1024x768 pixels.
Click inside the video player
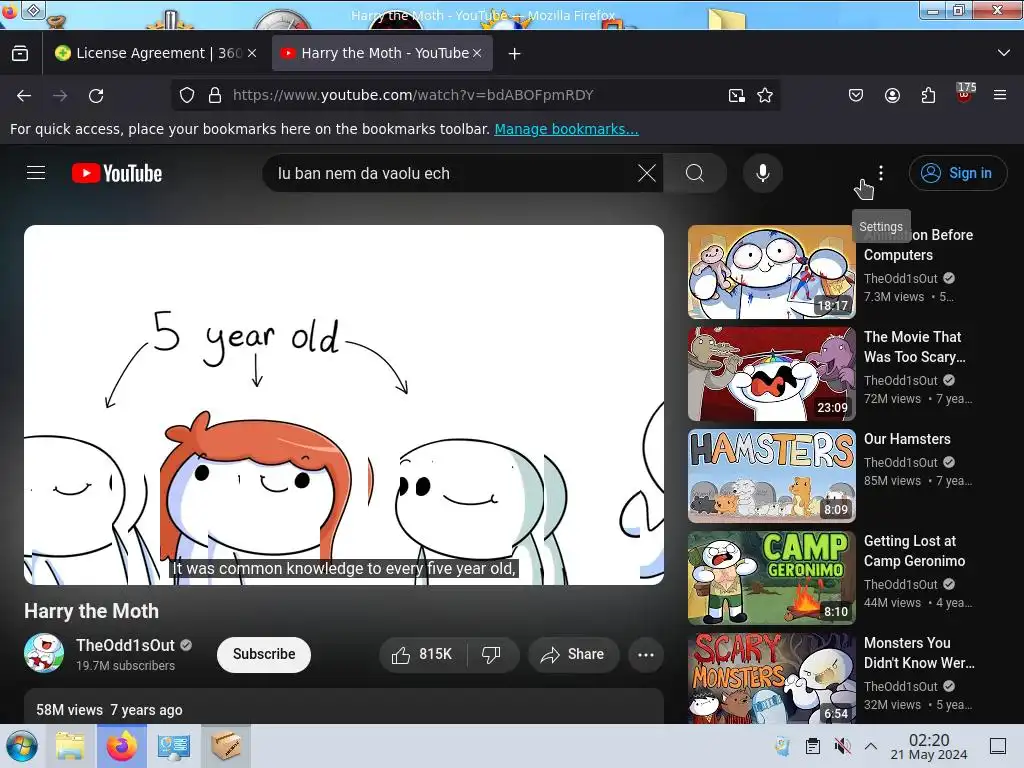click(x=344, y=405)
